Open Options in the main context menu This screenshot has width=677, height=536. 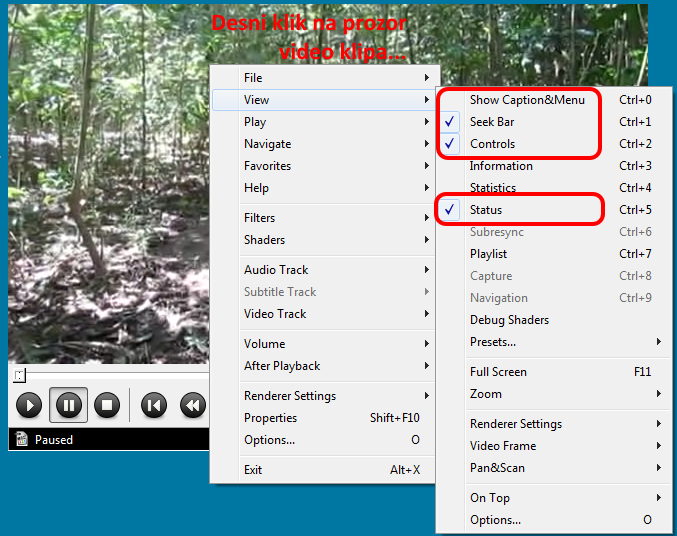pyautogui.click(x=324, y=440)
